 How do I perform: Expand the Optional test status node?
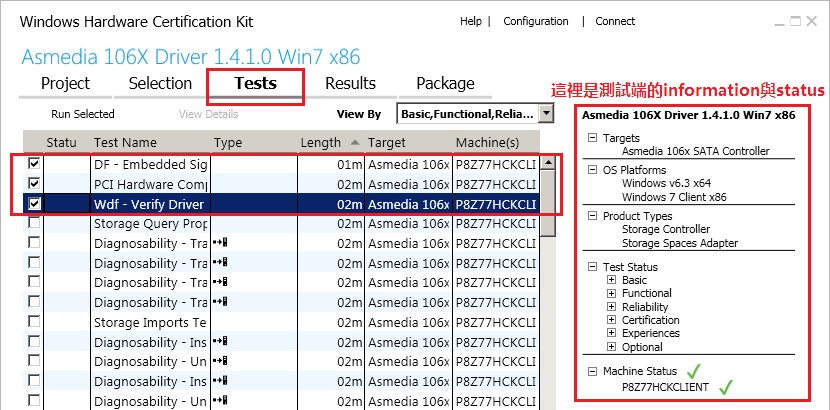(x=611, y=347)
